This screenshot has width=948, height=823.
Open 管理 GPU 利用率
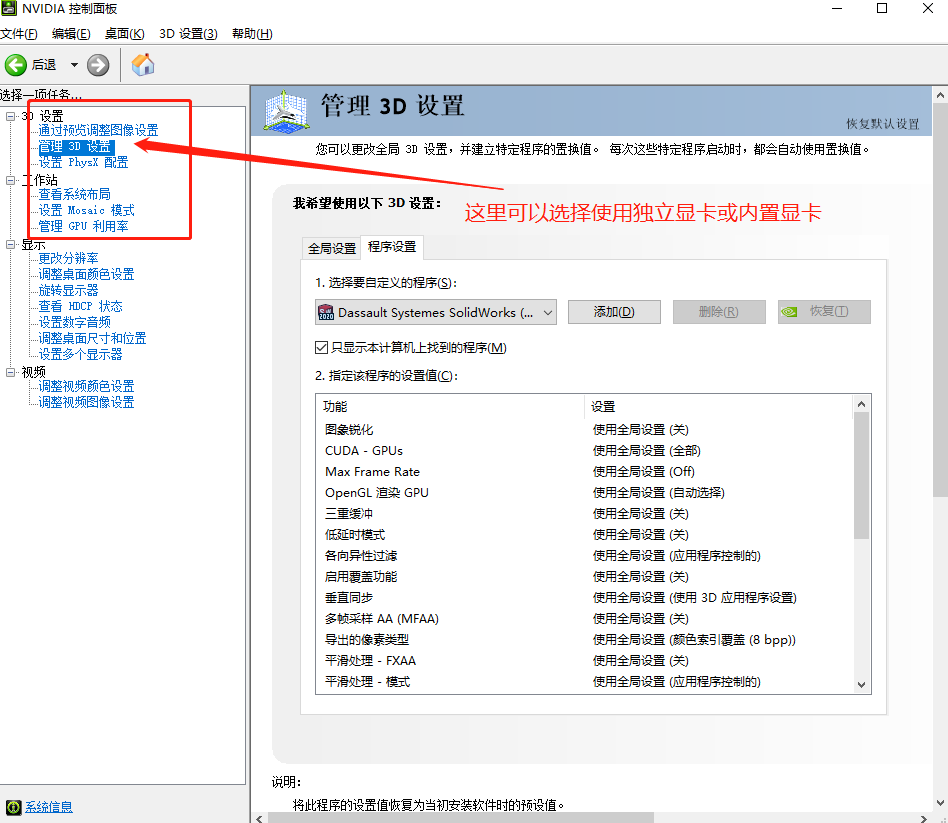[83, 226]
